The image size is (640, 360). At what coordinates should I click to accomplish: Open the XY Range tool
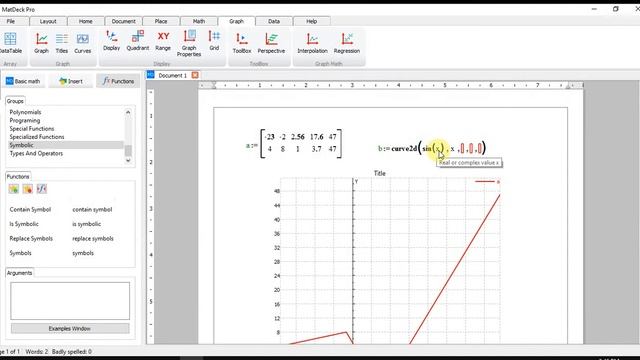163,41
